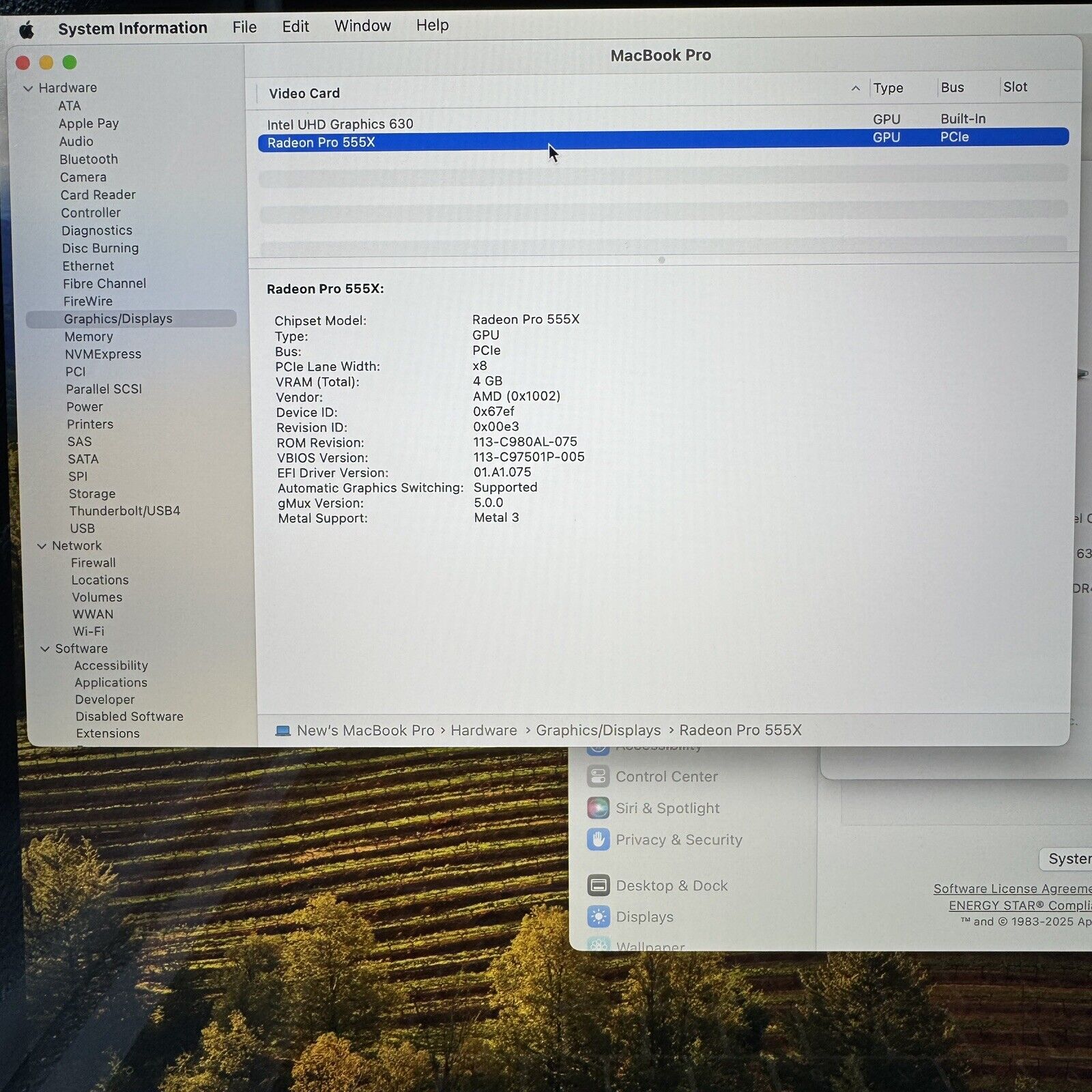Select Memory in the sidebar
Image resolution: width=1092 pixels, height=1092 pixels.
(89, 336)
